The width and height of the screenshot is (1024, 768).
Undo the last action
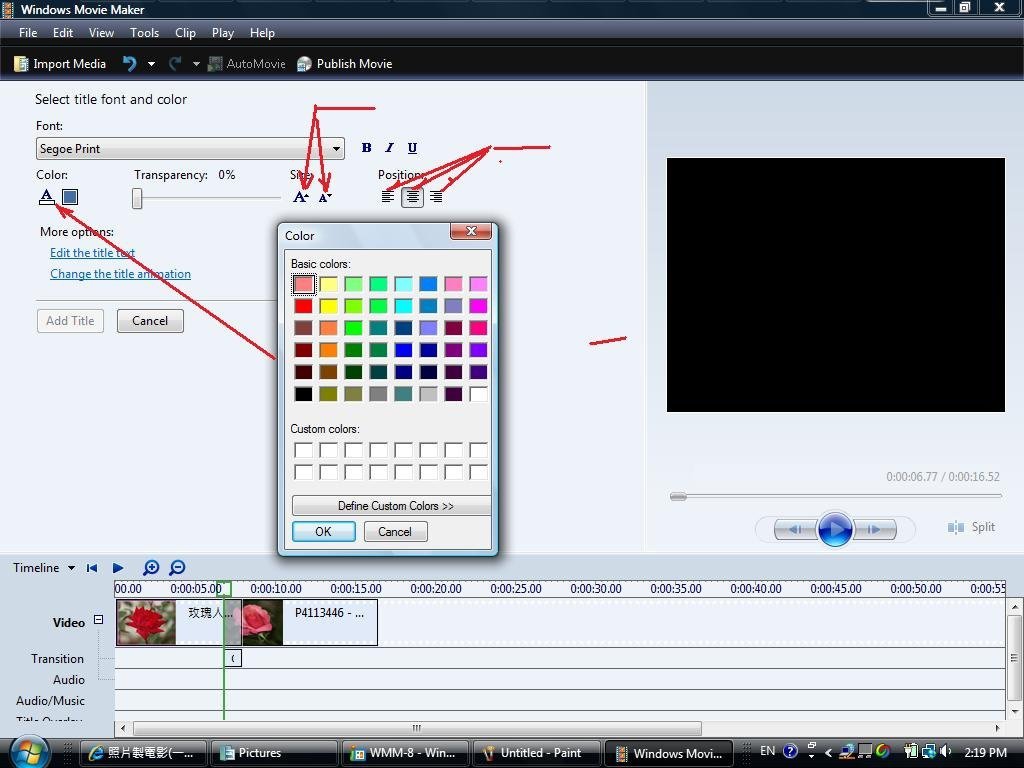tap(130, 63)
